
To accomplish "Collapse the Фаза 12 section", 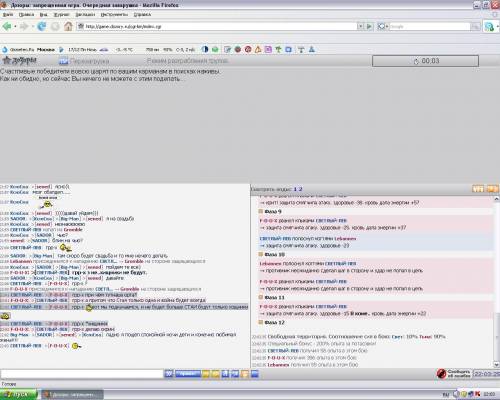I will coord(261,322).
